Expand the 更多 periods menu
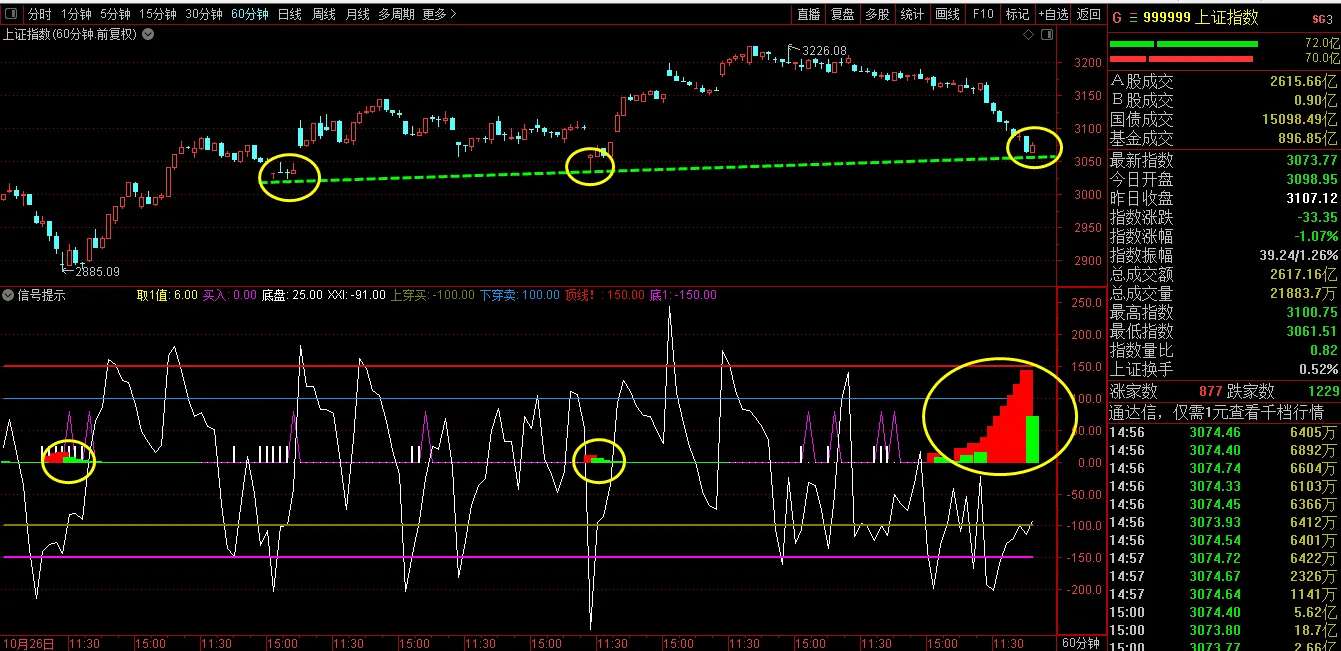This screenshot has width=1341, height=651. (440, 14)
